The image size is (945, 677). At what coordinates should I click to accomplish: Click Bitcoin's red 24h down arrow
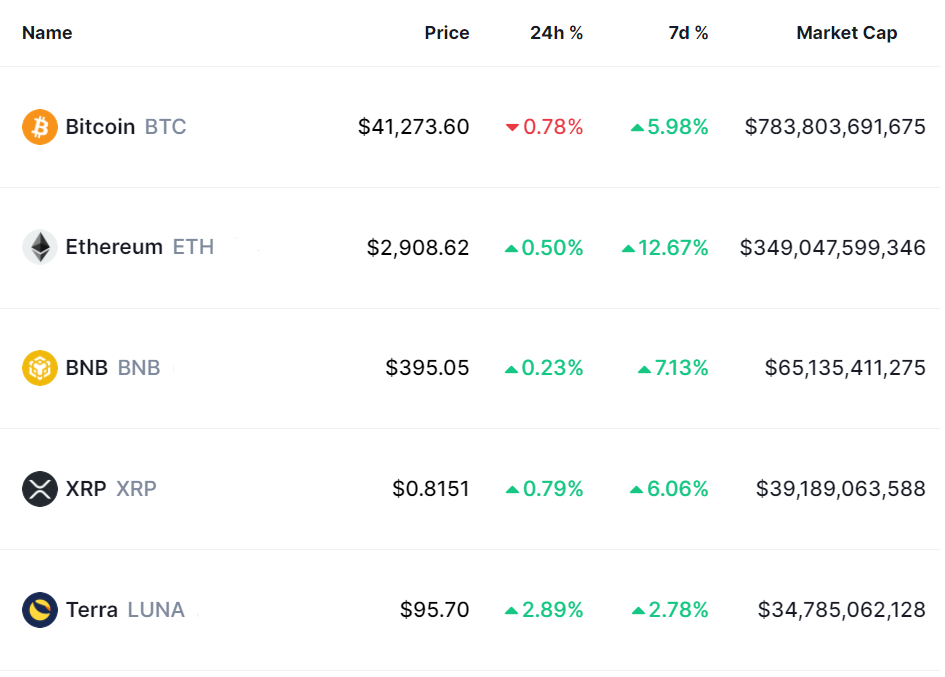[x=512, y=127]
